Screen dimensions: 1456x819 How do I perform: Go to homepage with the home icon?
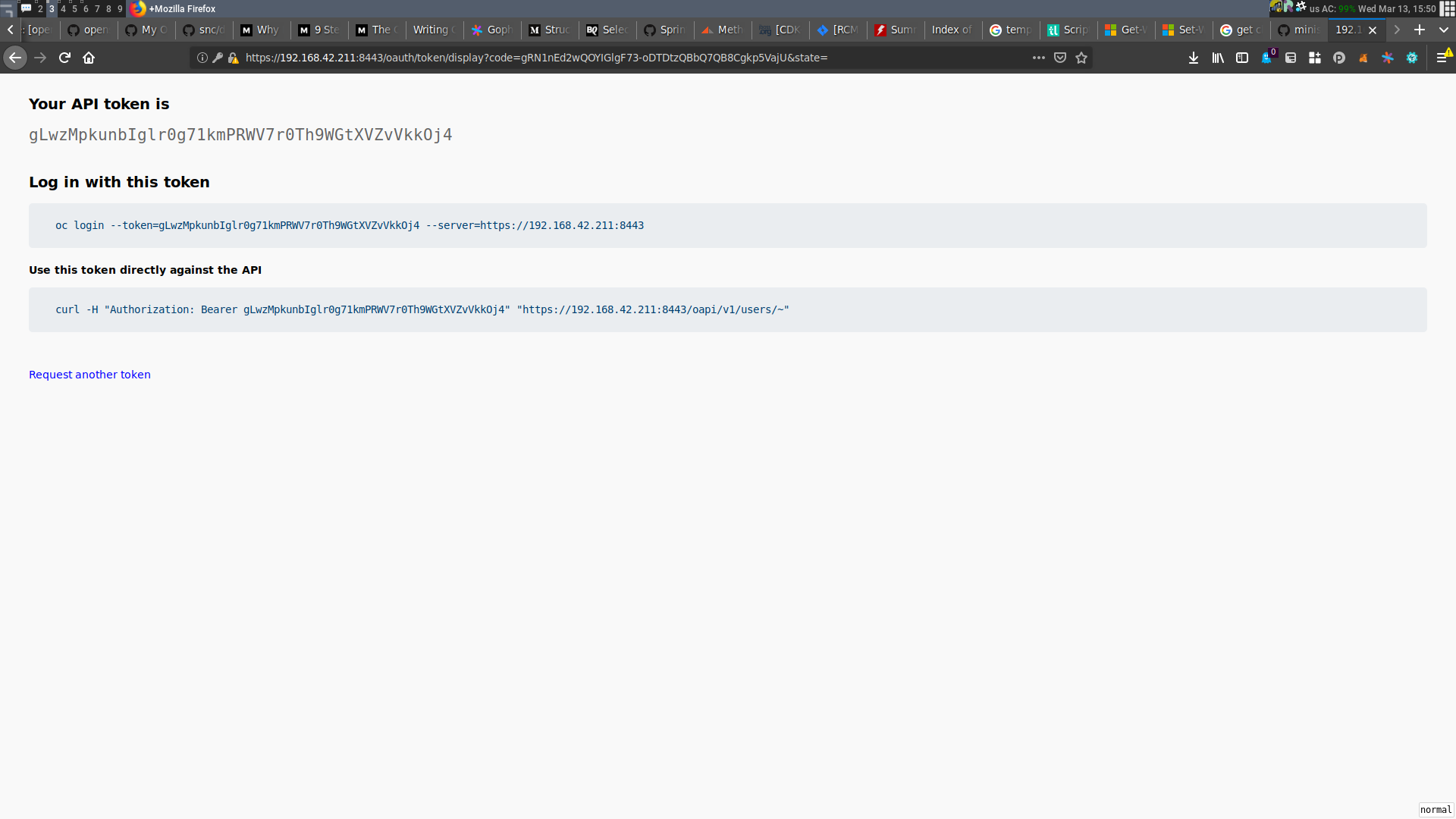tap(88, 57)
